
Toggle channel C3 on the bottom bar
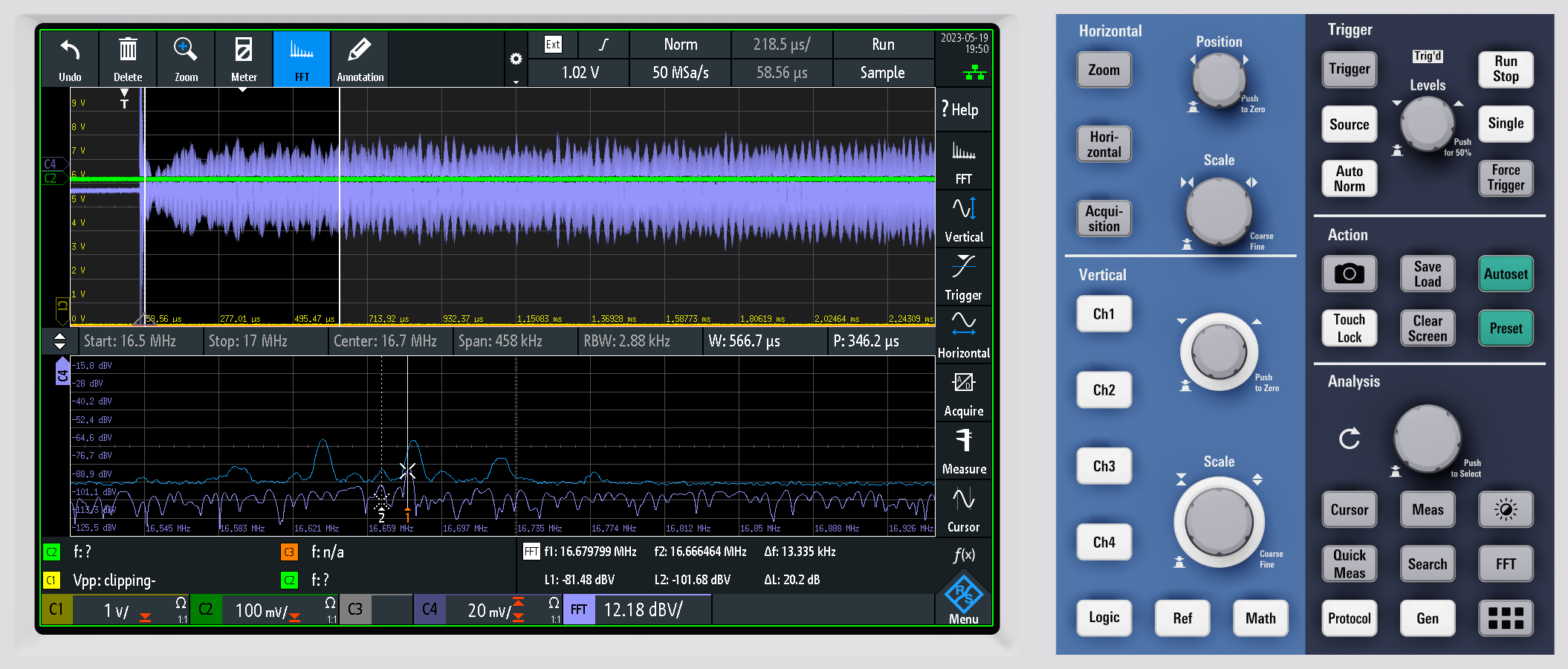[356, 610]
